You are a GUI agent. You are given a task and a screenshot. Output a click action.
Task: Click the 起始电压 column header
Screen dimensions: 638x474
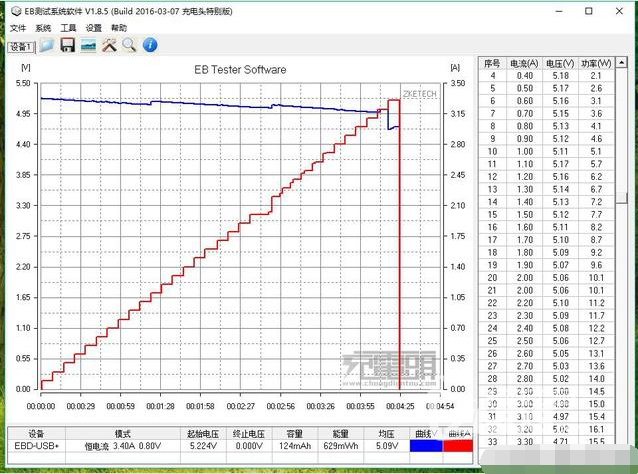(203, 434)
